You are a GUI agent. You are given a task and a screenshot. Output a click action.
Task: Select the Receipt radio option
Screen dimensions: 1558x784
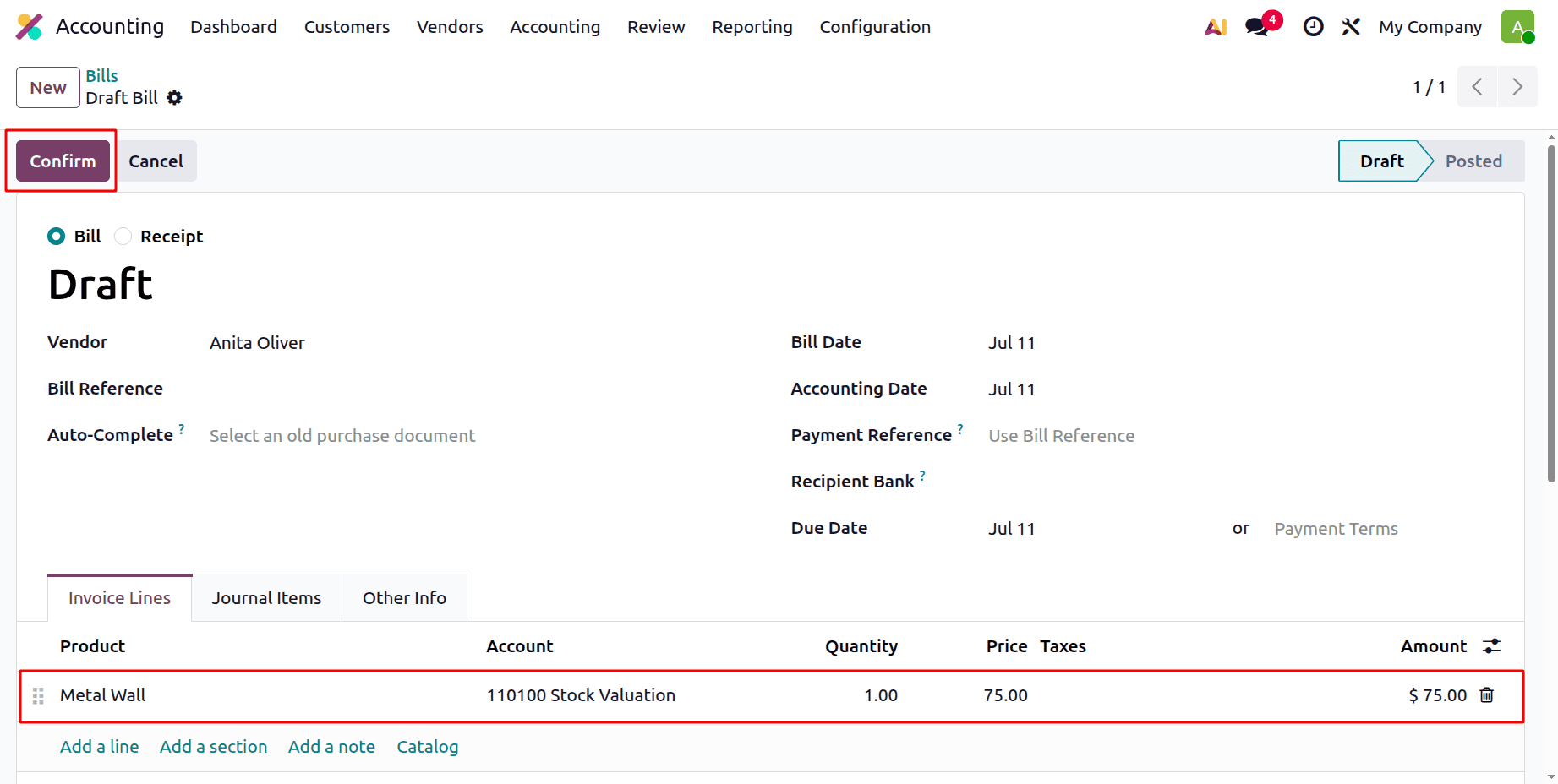tap(123, 237)
